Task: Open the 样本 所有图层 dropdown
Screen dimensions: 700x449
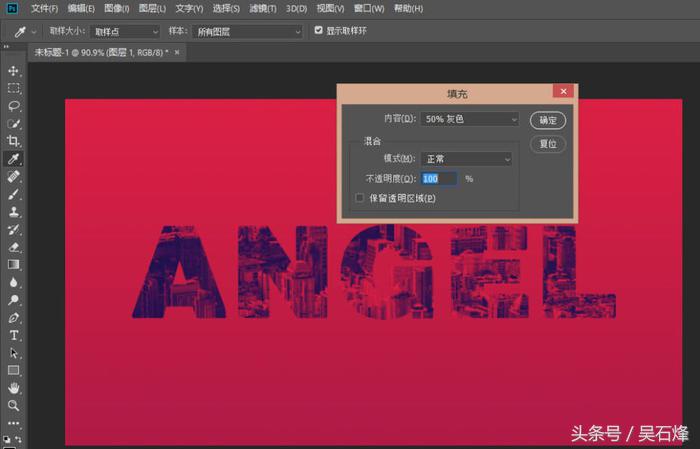Action: (247, 32)
